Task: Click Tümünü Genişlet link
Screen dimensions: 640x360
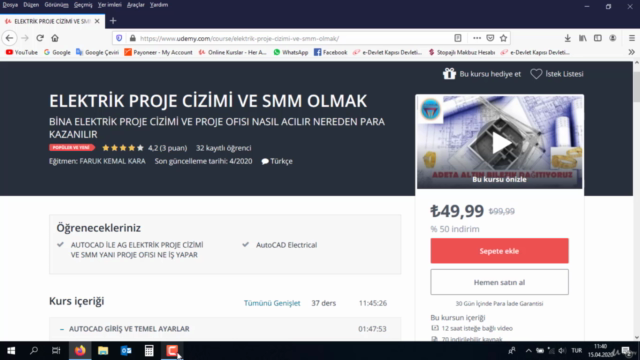Action: click(x=272, y=303)
